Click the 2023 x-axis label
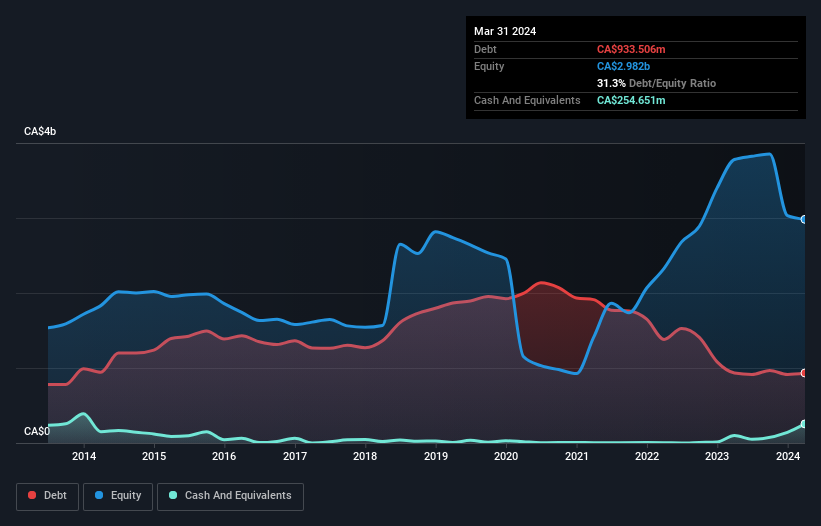 pyautogui.click(x=717, y=456)
